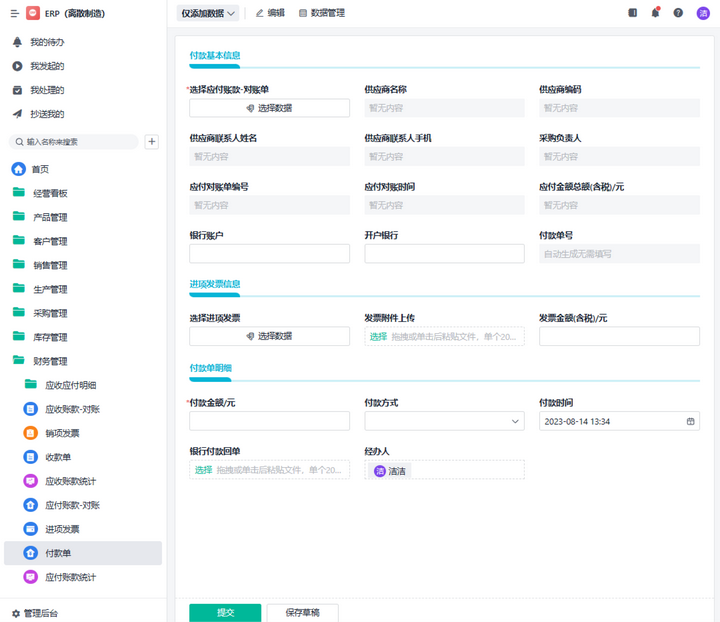Open the help question mark icon
The image size is (720, 622).
(x=678, y=13)
